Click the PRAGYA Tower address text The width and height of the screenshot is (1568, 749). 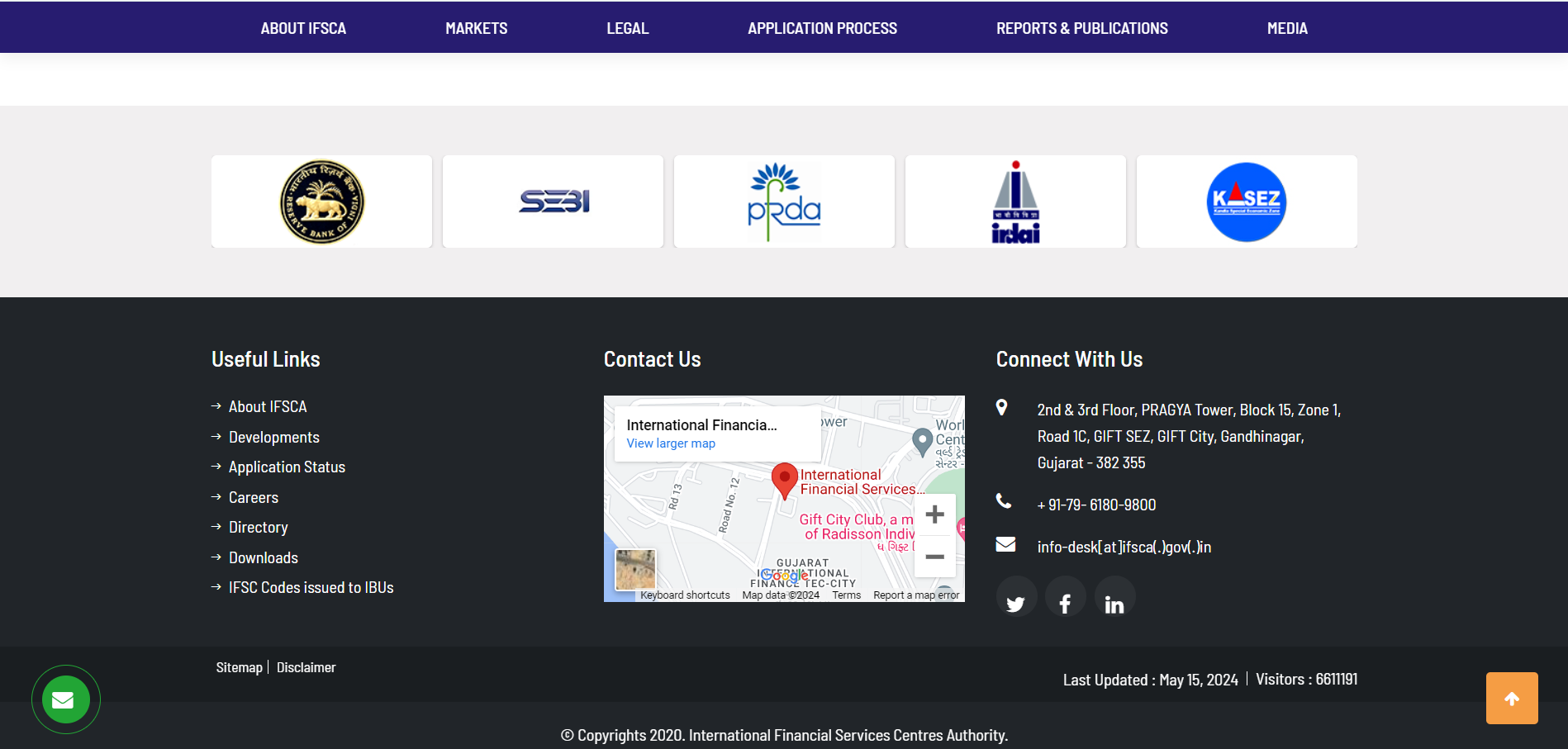click(1189, 436)
